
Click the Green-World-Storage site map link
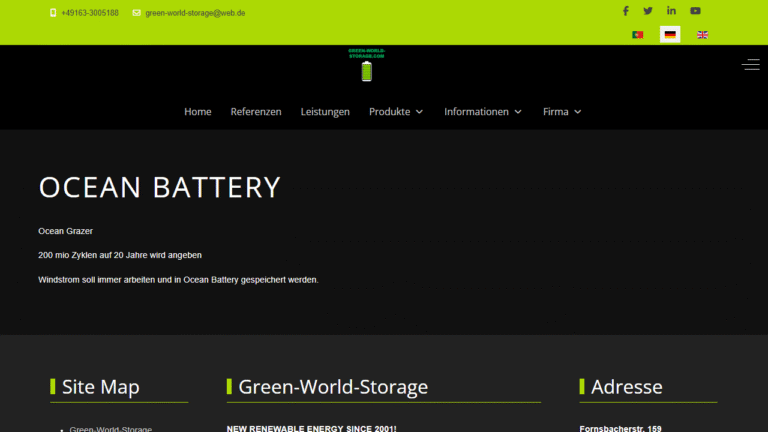click(x=110, y=429)
